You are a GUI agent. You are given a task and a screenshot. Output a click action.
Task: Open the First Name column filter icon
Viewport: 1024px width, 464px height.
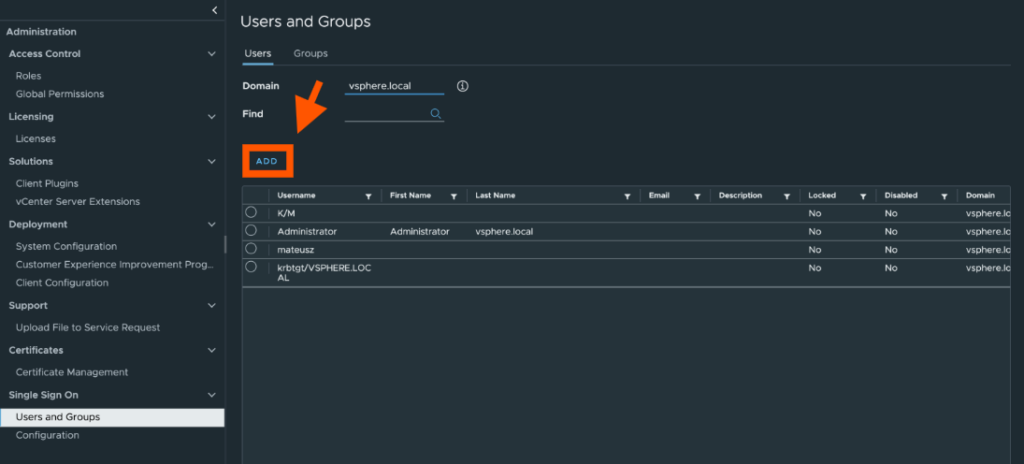click(x=454, y=196)
